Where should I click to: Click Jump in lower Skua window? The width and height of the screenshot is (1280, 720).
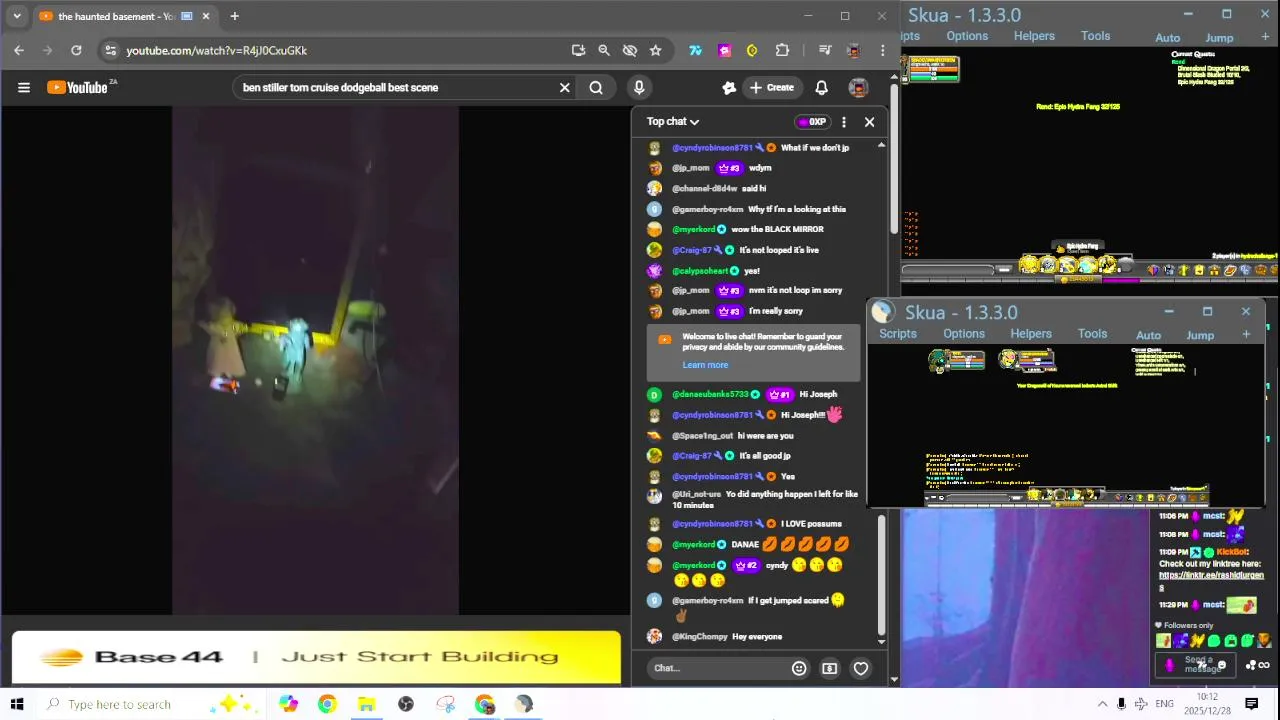pos(1200,336)
